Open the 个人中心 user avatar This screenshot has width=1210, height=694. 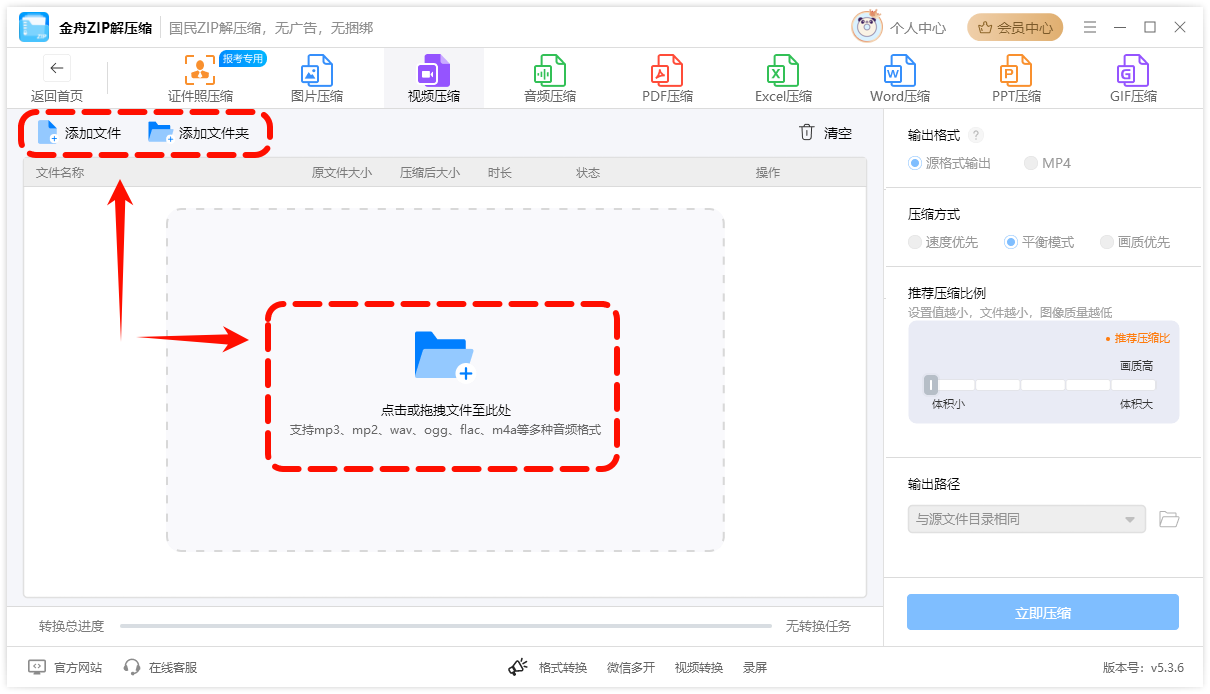[x=867, y=27]
